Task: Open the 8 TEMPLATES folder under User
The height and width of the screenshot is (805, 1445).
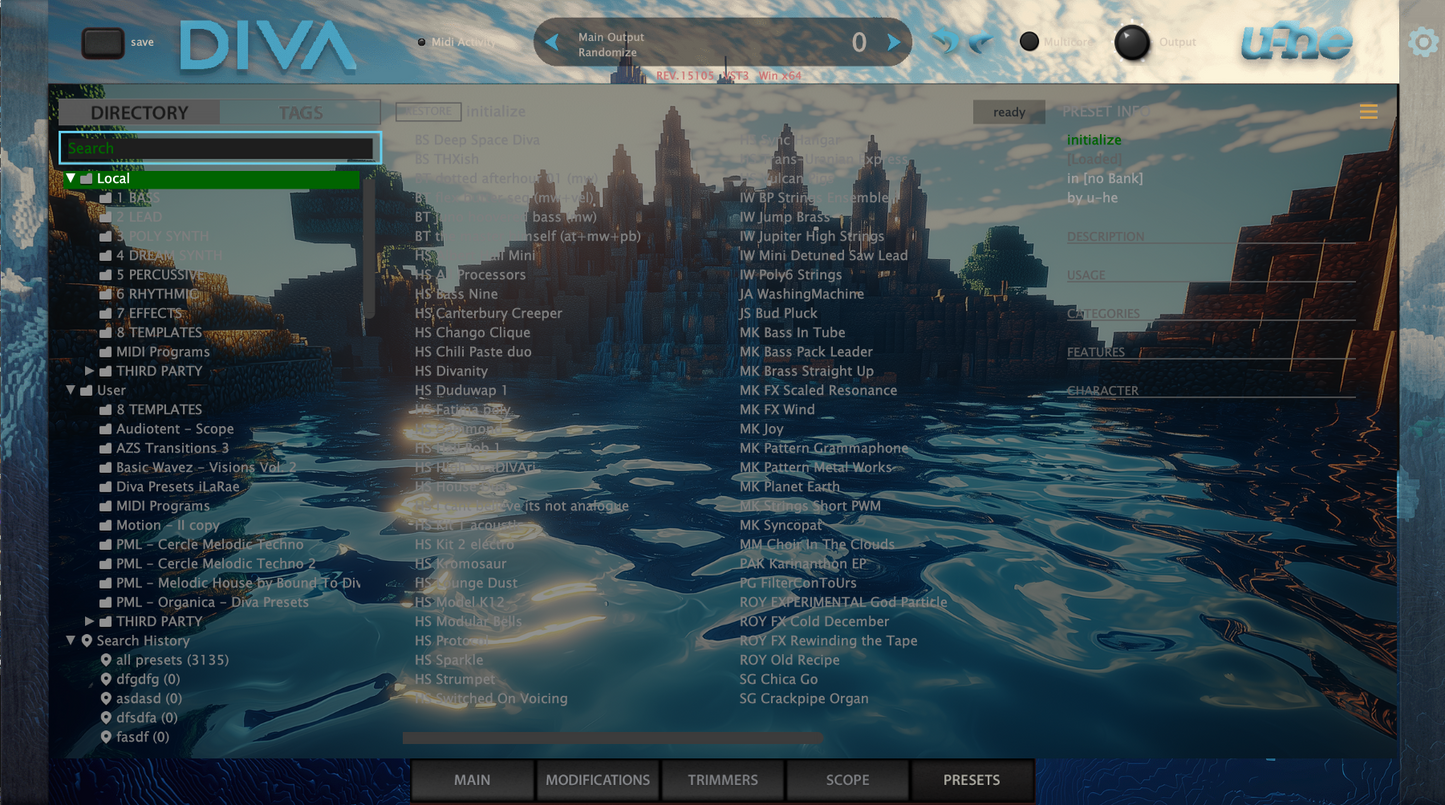Action: [x=151, y=409]
